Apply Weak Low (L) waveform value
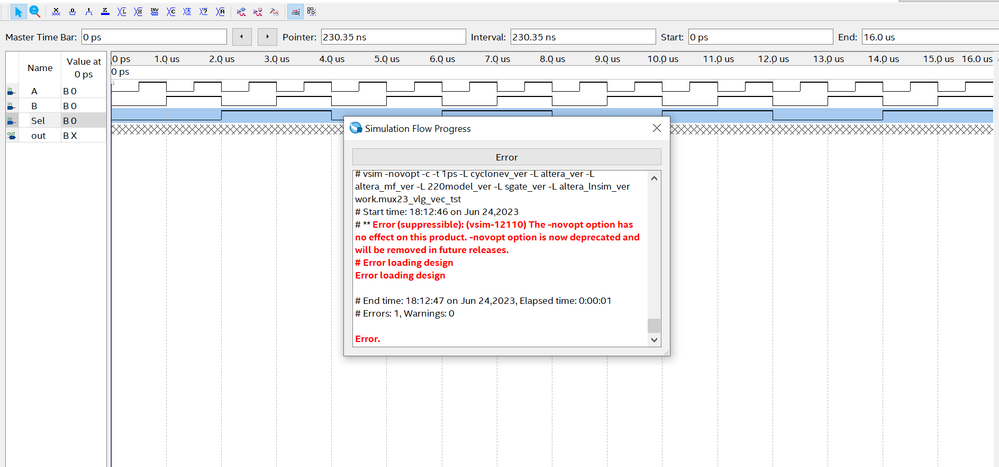The image size is (999, 467). (122, 11)
